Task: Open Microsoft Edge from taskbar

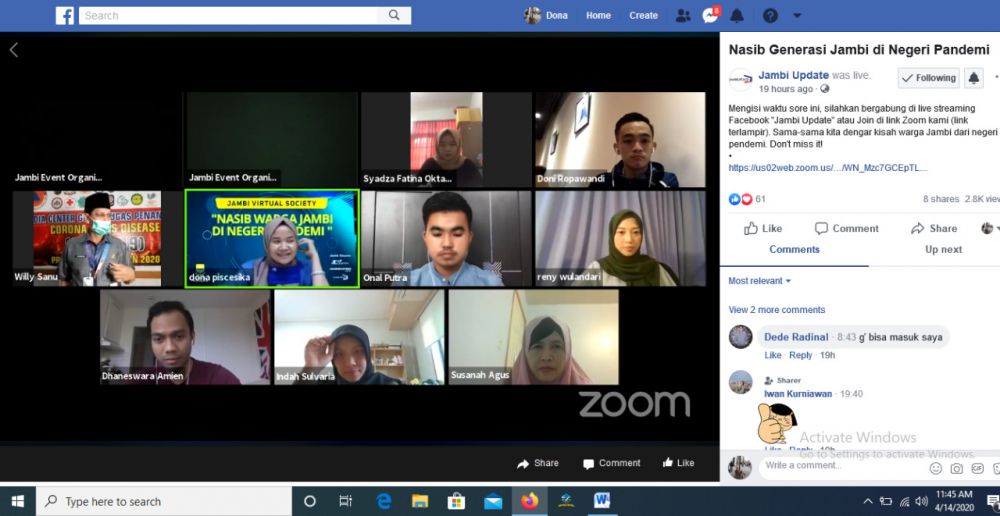Action: (x=383, y=501)
